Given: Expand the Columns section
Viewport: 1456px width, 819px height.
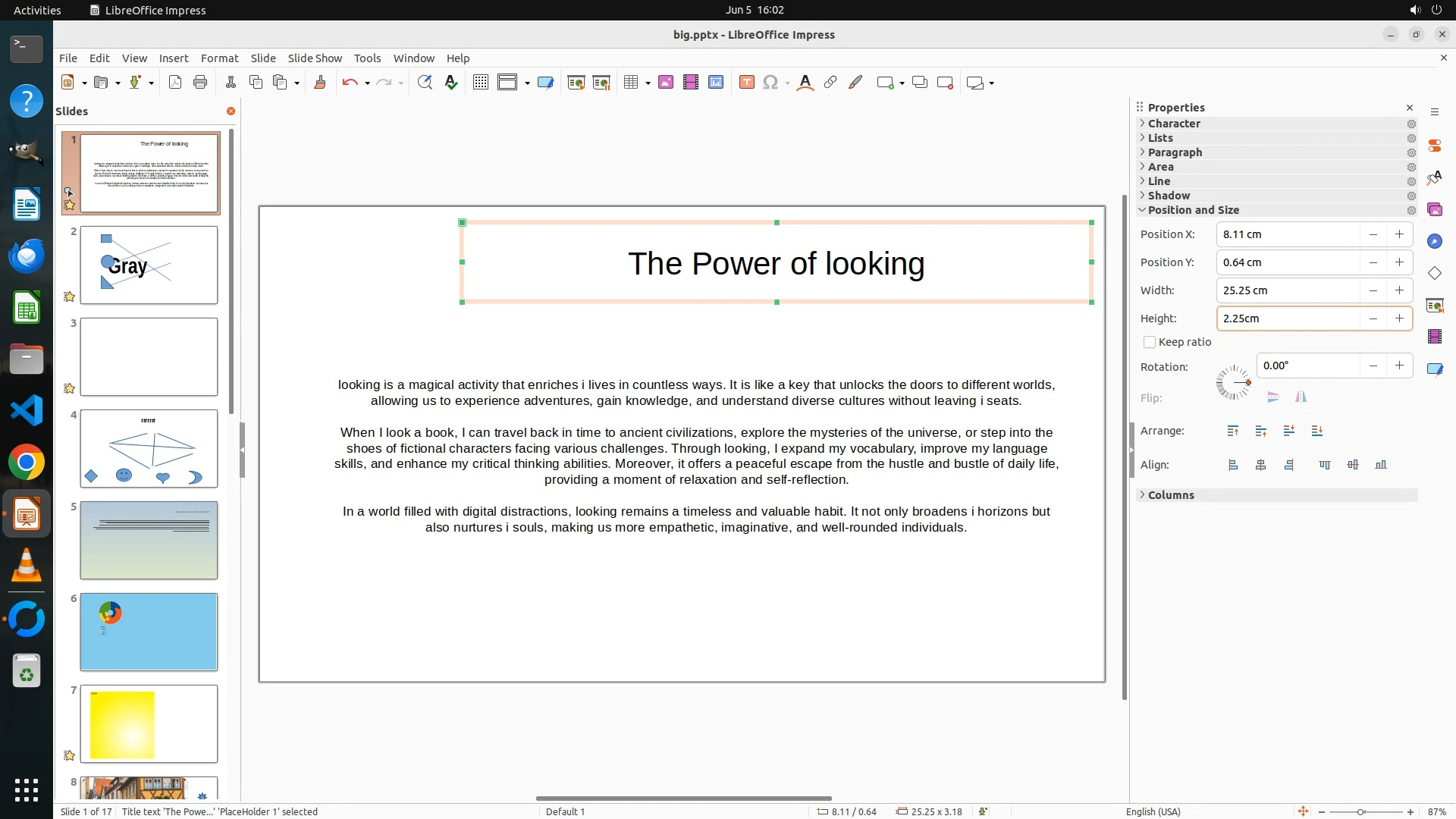Looking at the screenshot, I should coord(1170,495).
